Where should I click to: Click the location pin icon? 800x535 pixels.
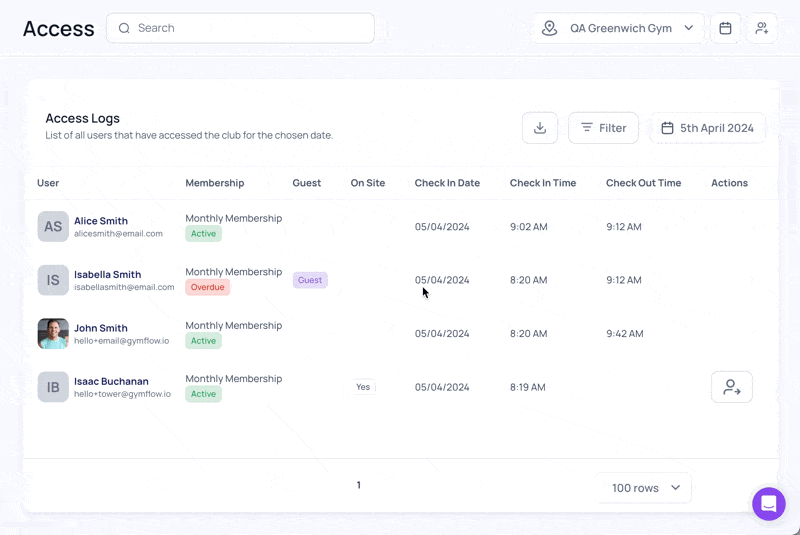coord(549,28)
